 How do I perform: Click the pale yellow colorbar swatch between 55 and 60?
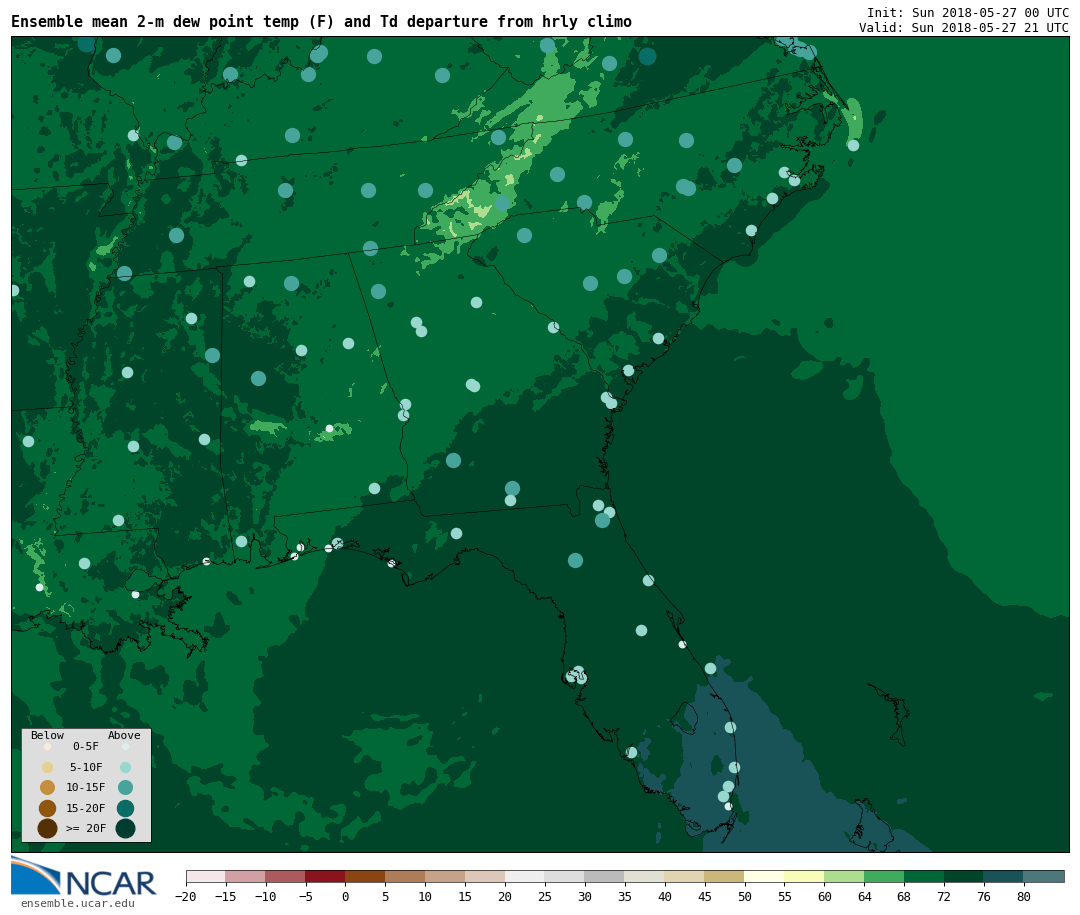click(804, 876)
